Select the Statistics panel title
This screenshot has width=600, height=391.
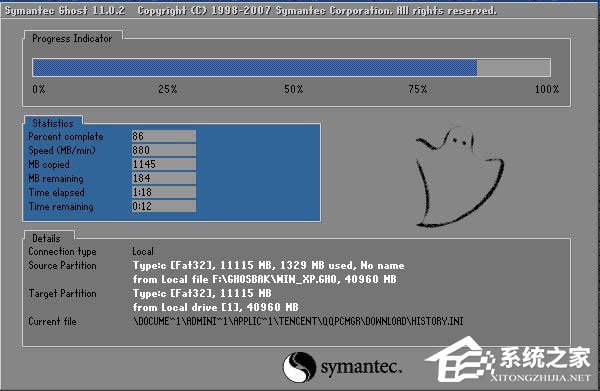click(x=53, y=123)
